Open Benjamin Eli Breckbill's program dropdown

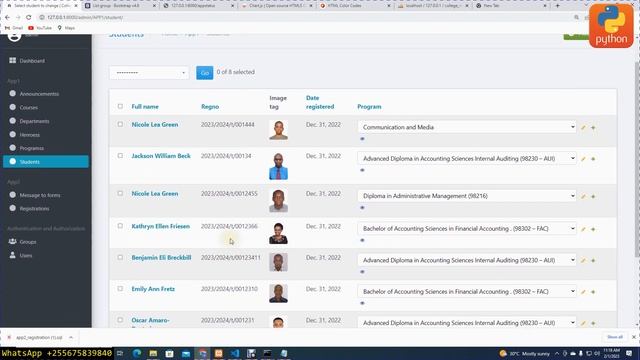(467, 260)
